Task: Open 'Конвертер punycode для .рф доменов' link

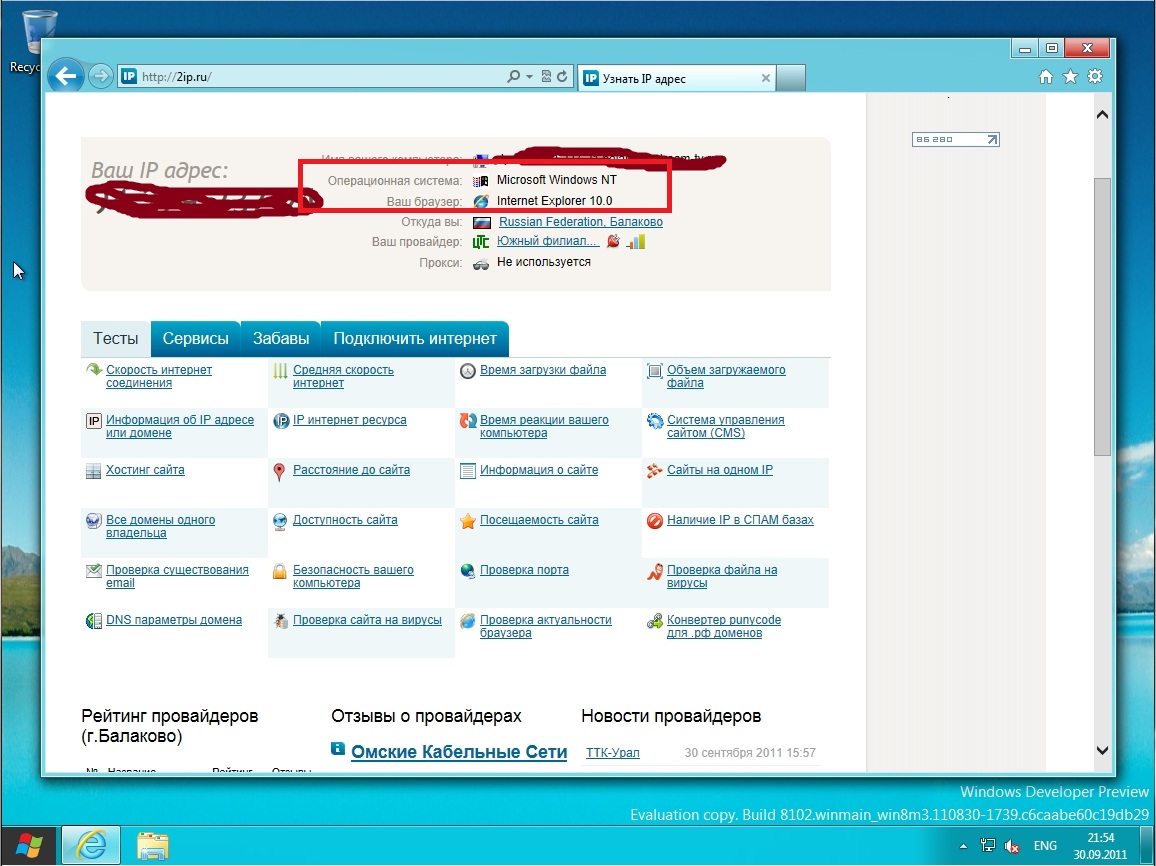Action: tap(724, 626)
